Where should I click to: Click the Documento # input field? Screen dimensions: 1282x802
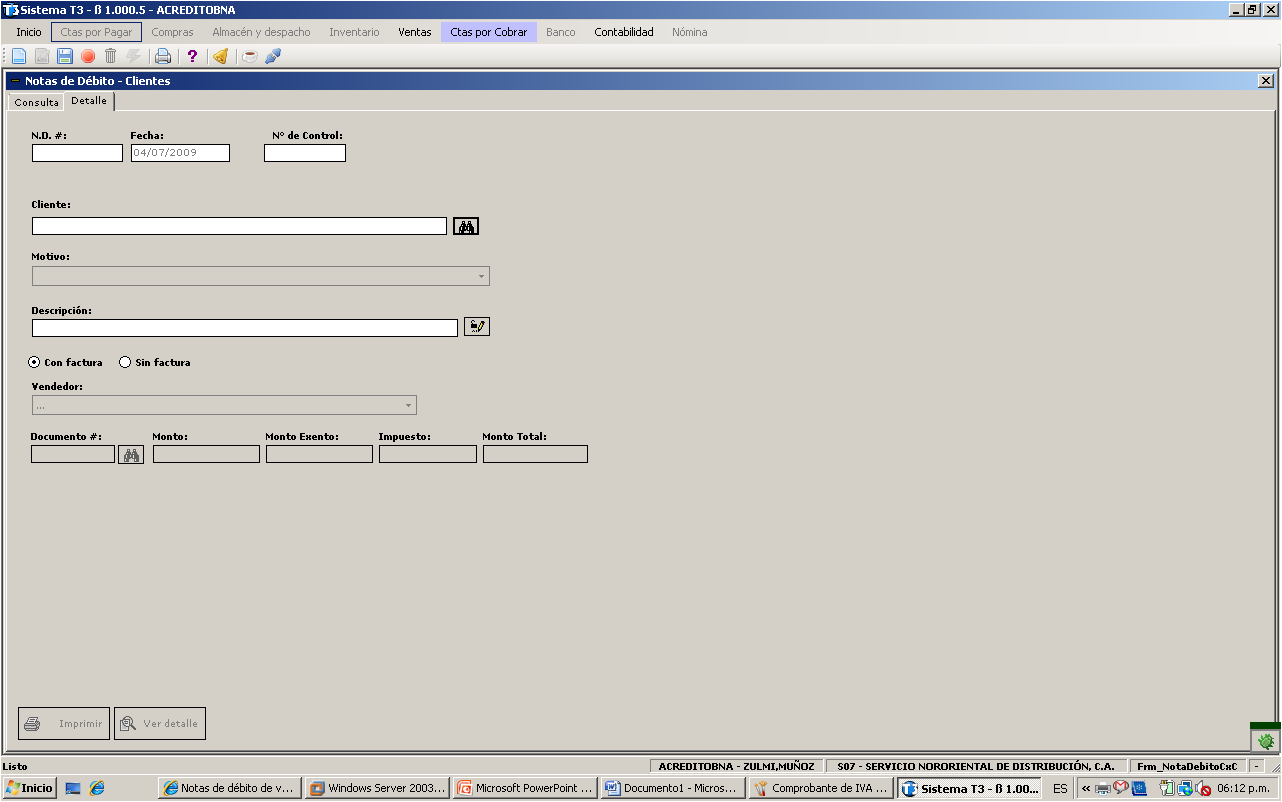73,454
